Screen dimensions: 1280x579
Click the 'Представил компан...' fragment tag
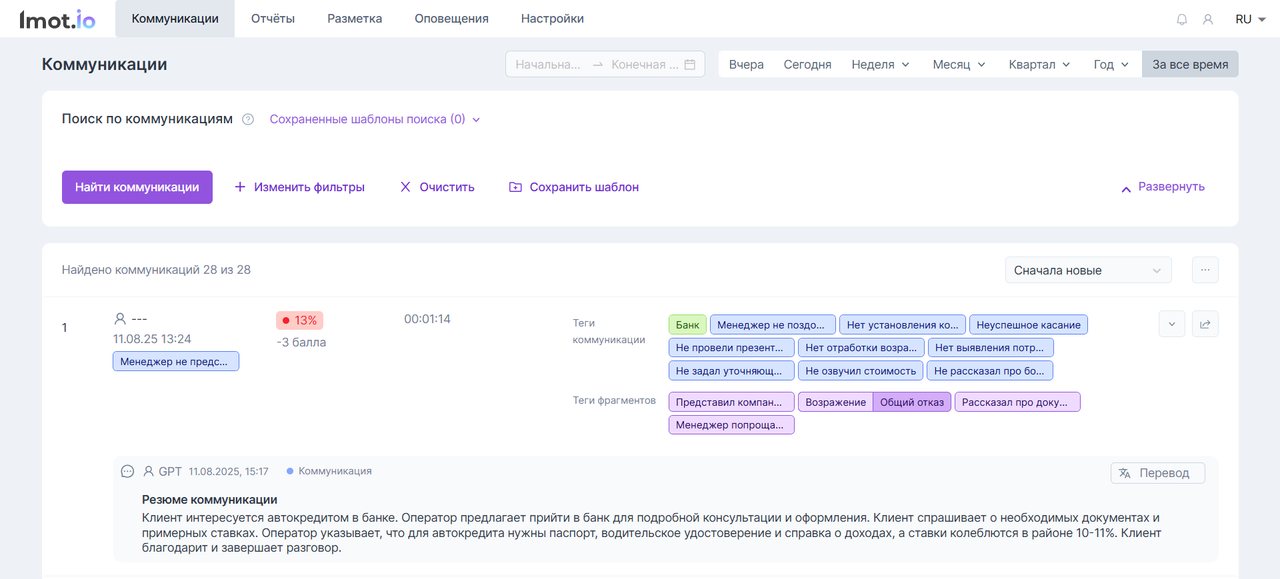pyautogui.click(x=732, y=402)
